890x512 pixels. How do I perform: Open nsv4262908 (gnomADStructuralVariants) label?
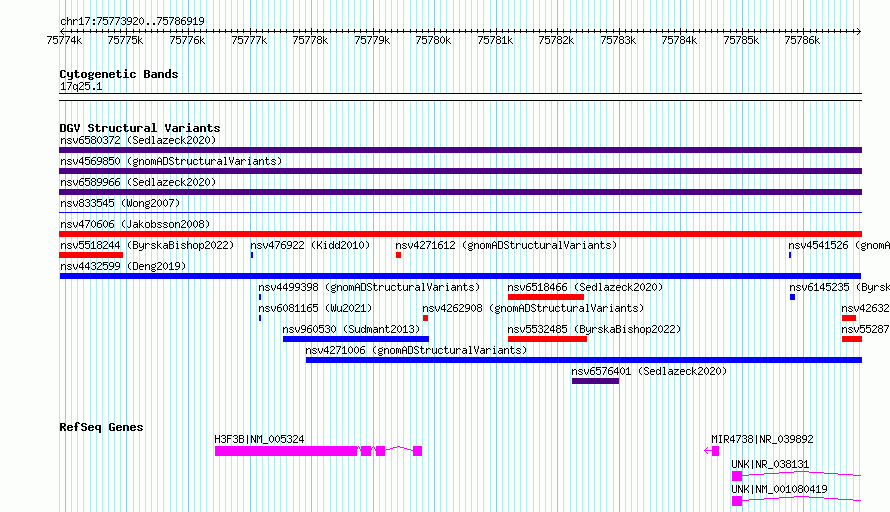(533, 308)
